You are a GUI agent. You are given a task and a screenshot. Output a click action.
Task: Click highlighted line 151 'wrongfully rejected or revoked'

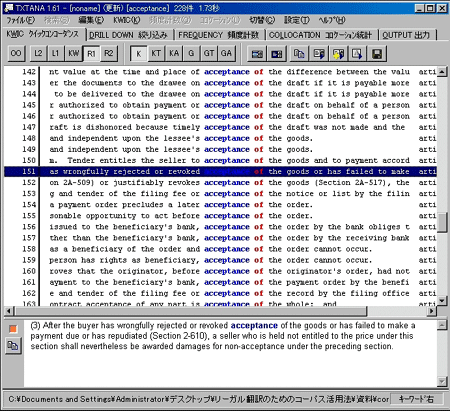click(221, 172)
